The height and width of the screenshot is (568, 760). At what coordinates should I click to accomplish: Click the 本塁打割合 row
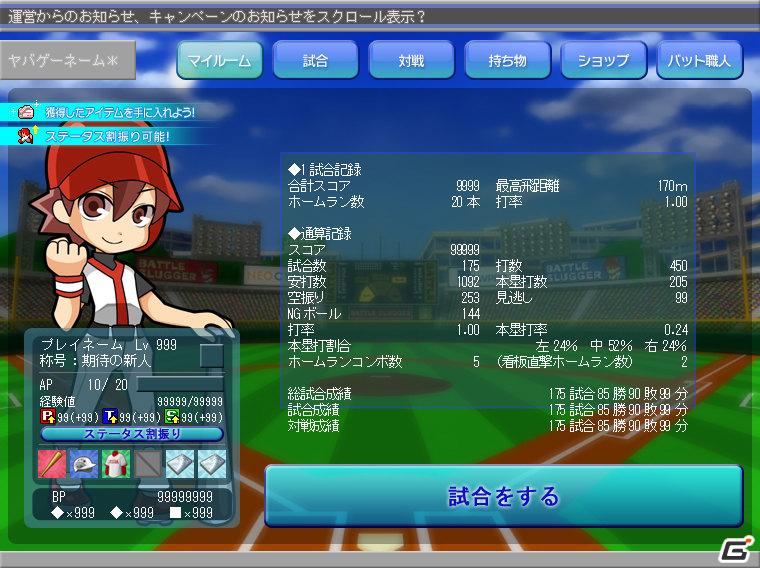(487, 346)
